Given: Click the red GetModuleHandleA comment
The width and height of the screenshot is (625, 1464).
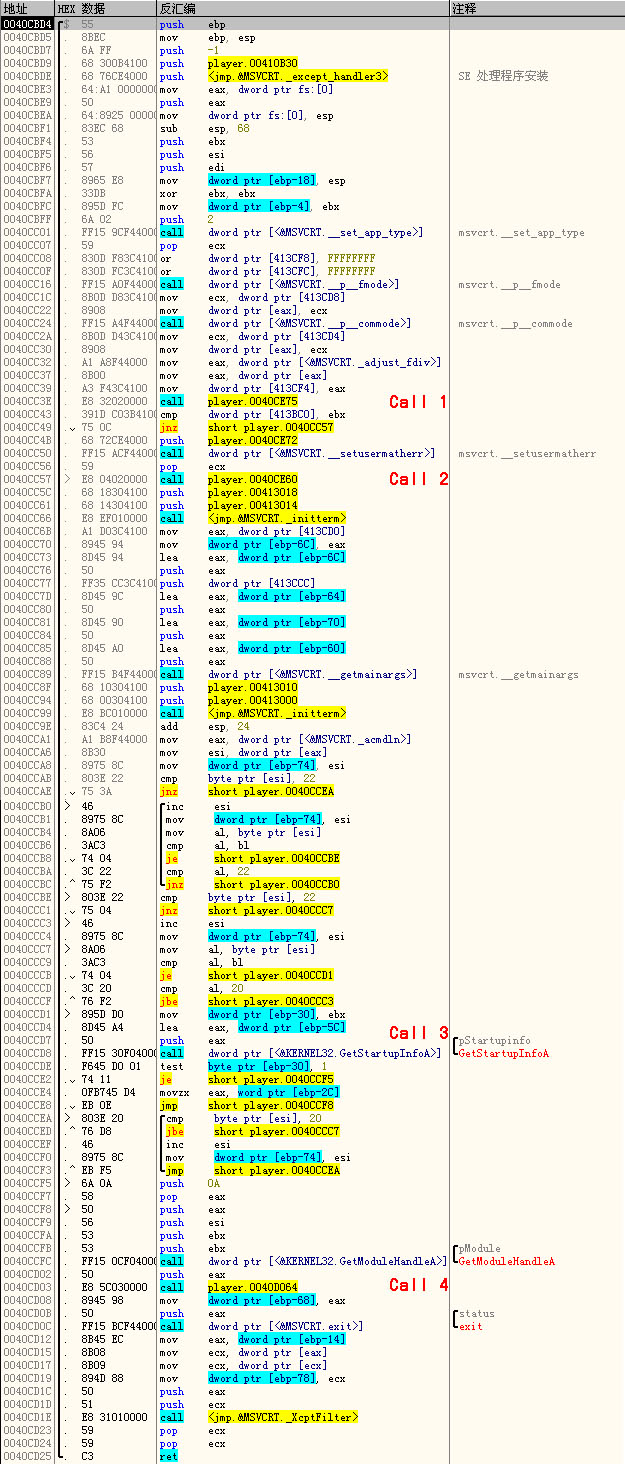Looking at the screenshot, I should click(x=507, y=1261).
